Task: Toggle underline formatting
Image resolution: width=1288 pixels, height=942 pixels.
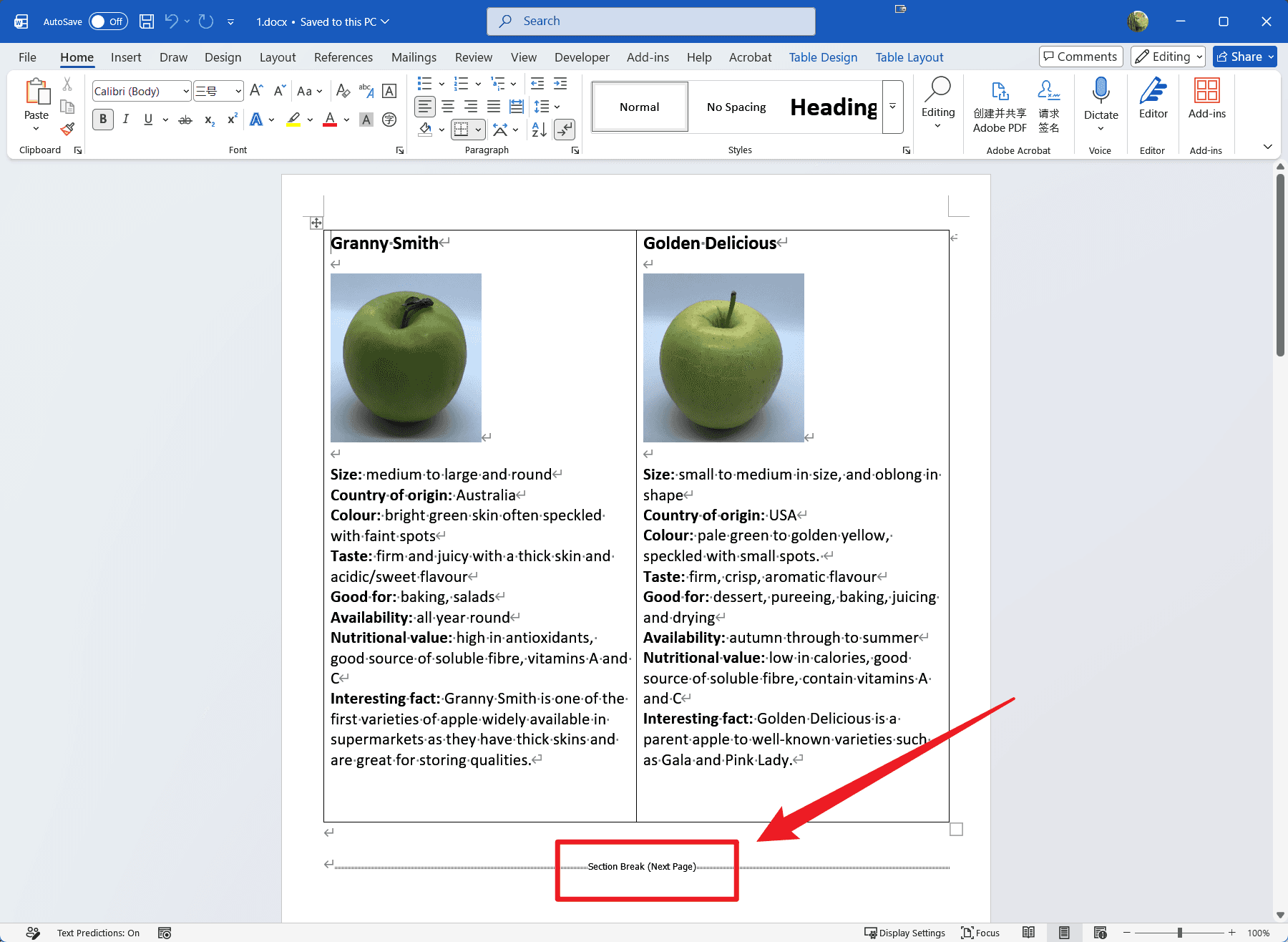Action: pyautogui.click(x=148, y=120)
